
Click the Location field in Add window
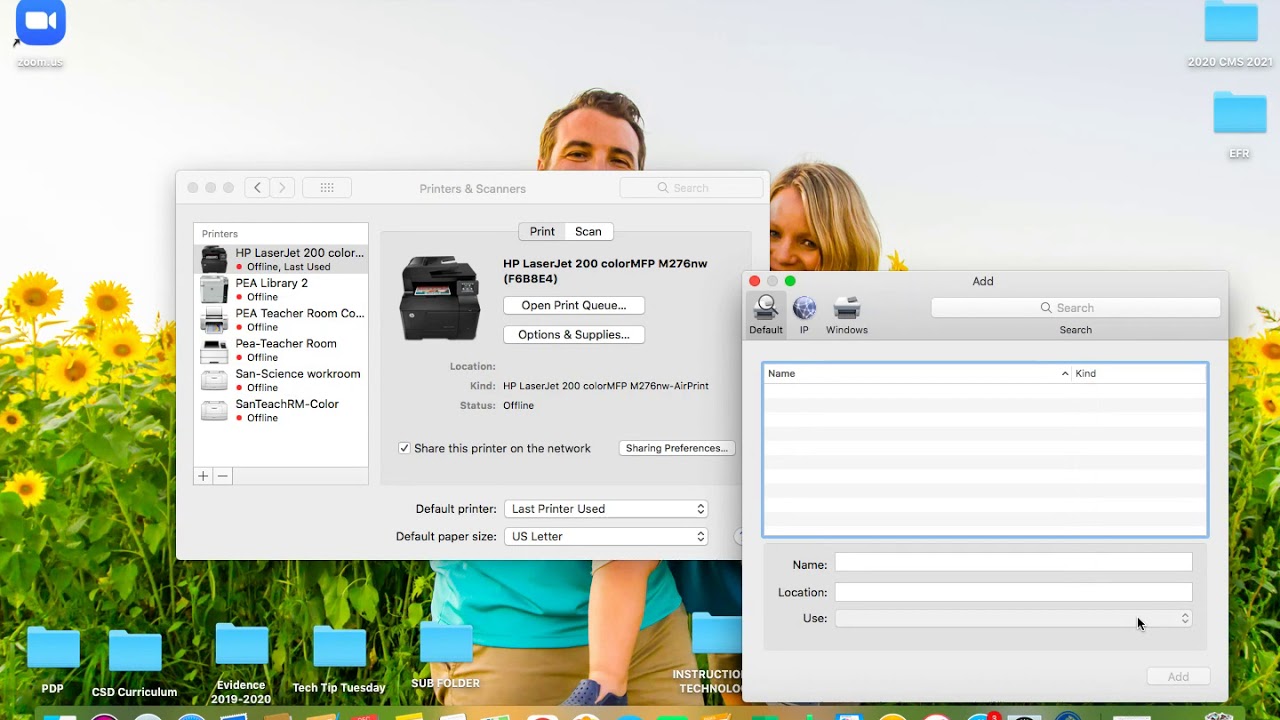(x=1014, y=592)
